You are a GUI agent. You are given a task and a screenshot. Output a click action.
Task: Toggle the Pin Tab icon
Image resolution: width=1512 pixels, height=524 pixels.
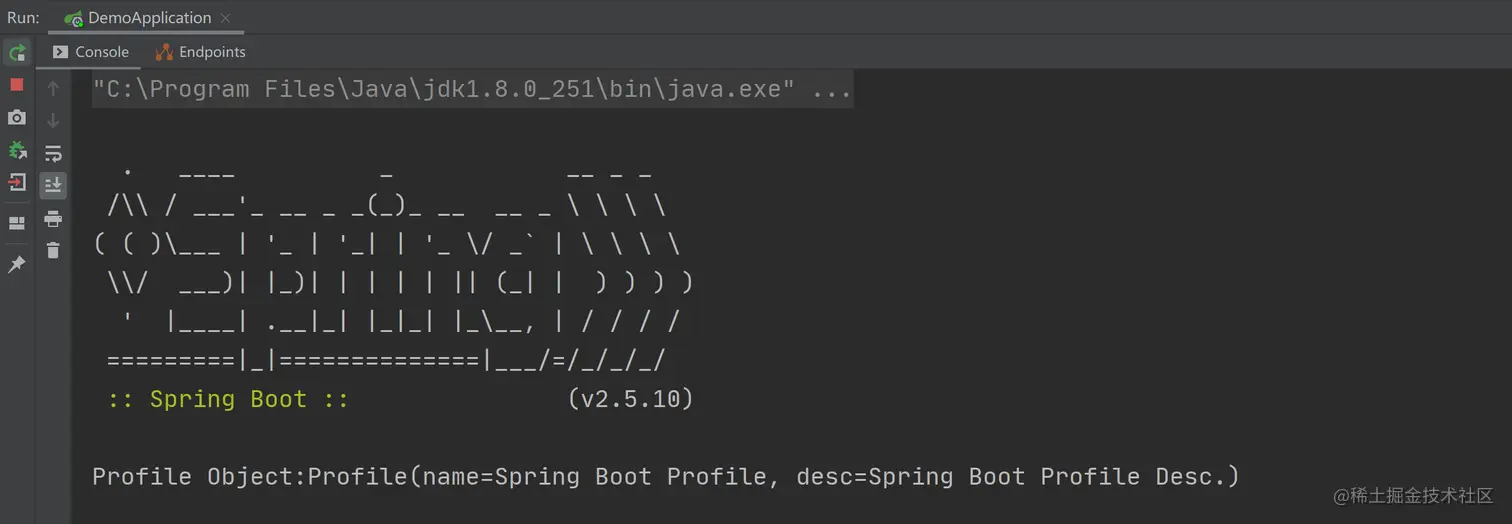click(x=17, y=264)
